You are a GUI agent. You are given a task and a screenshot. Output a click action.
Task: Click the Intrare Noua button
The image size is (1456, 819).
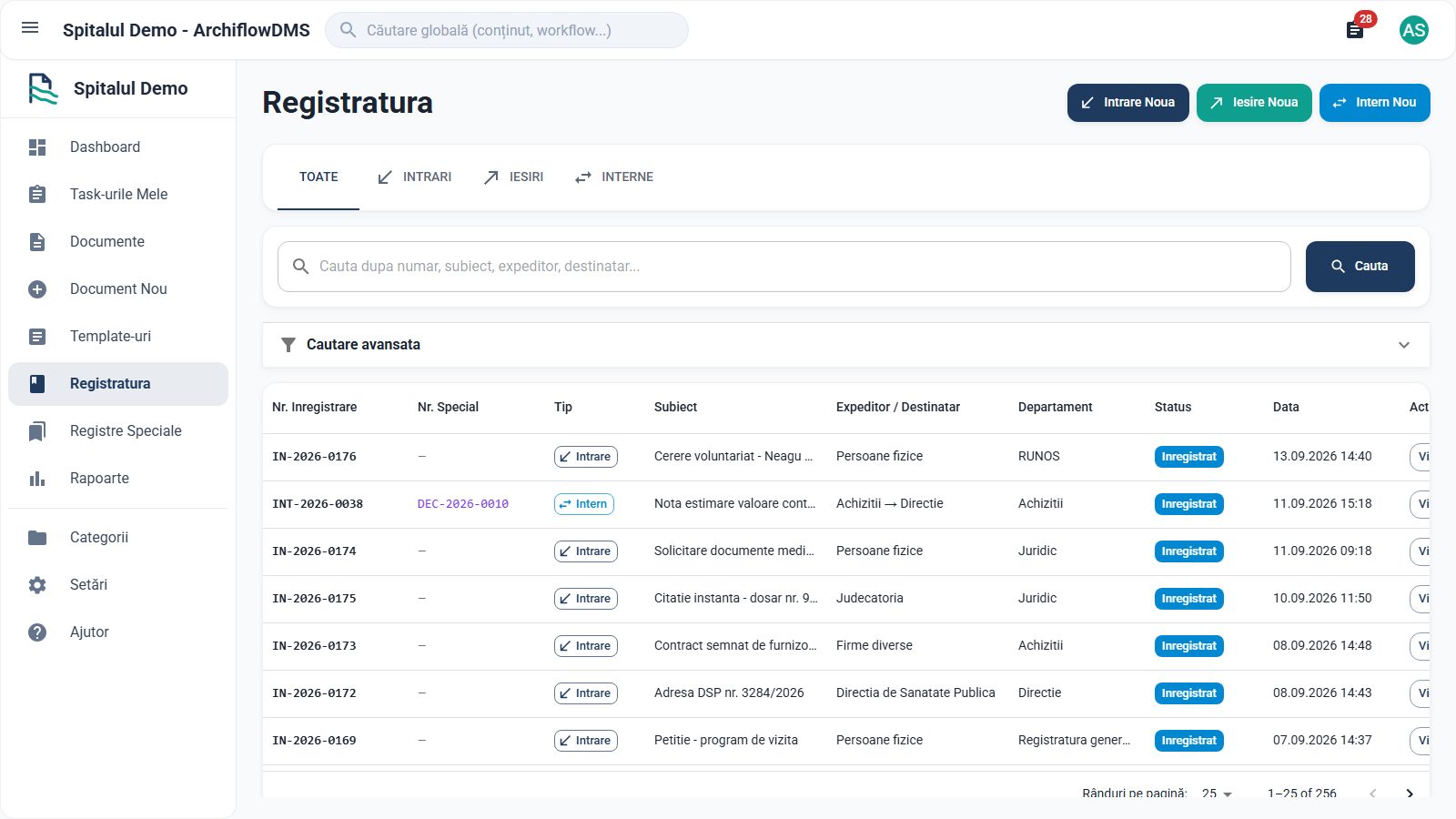1128,103
